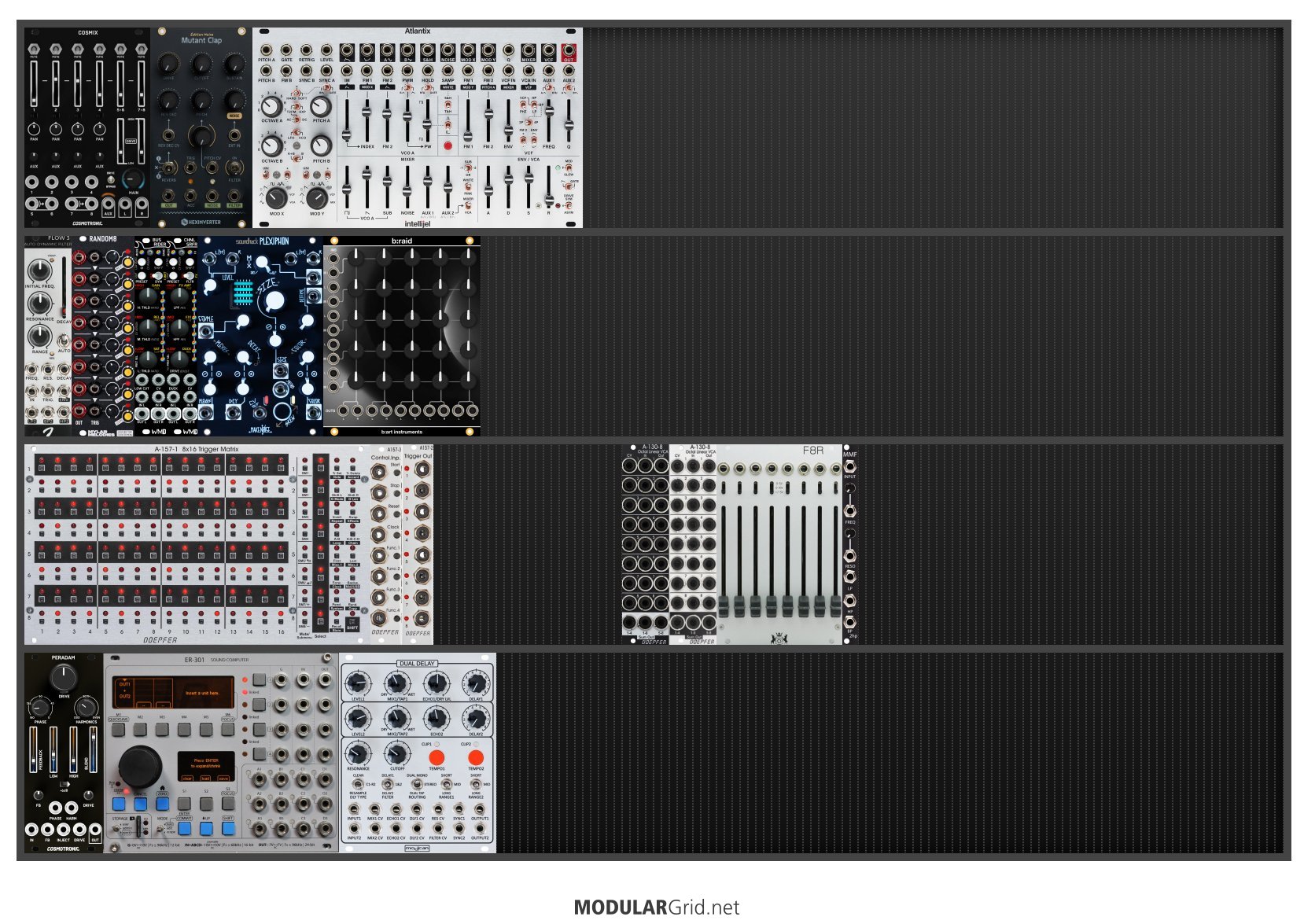Toggle the AUTO switch on Flow 3

point(63,341)
